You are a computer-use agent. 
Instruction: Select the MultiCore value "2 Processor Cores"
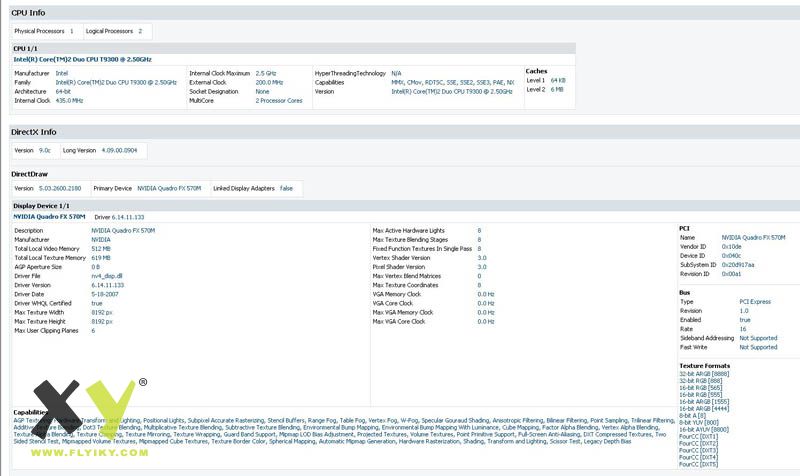[279, 101]
